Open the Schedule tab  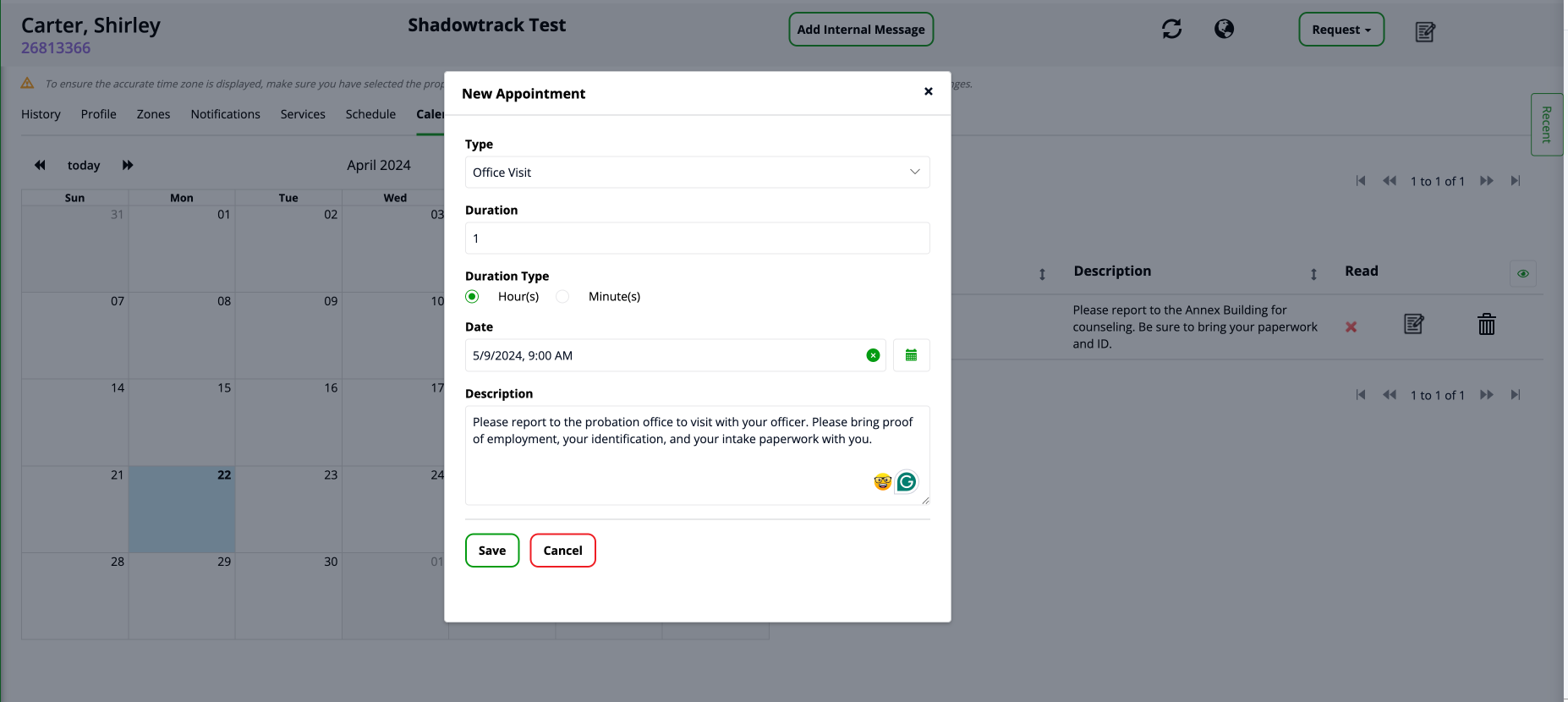370,114
